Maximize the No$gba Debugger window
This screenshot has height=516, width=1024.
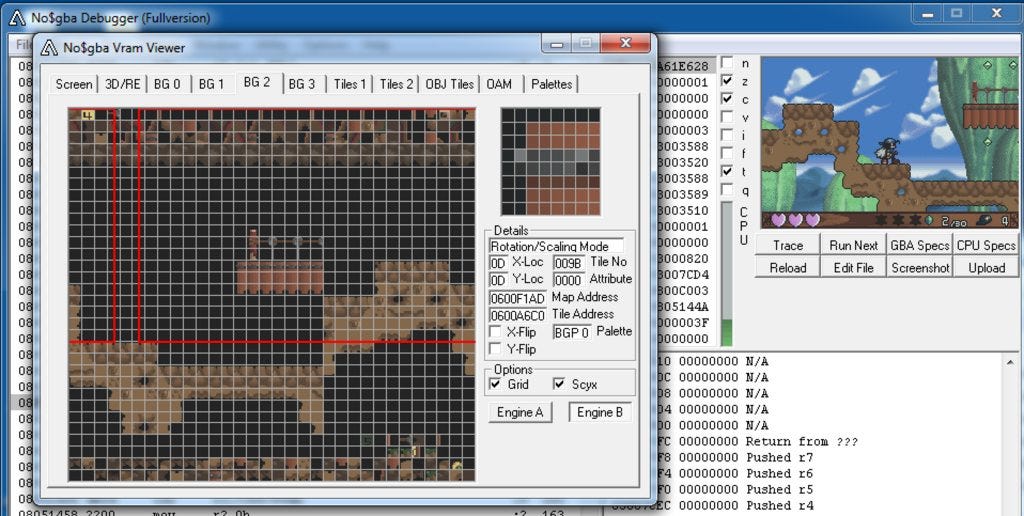pos(957,13)
